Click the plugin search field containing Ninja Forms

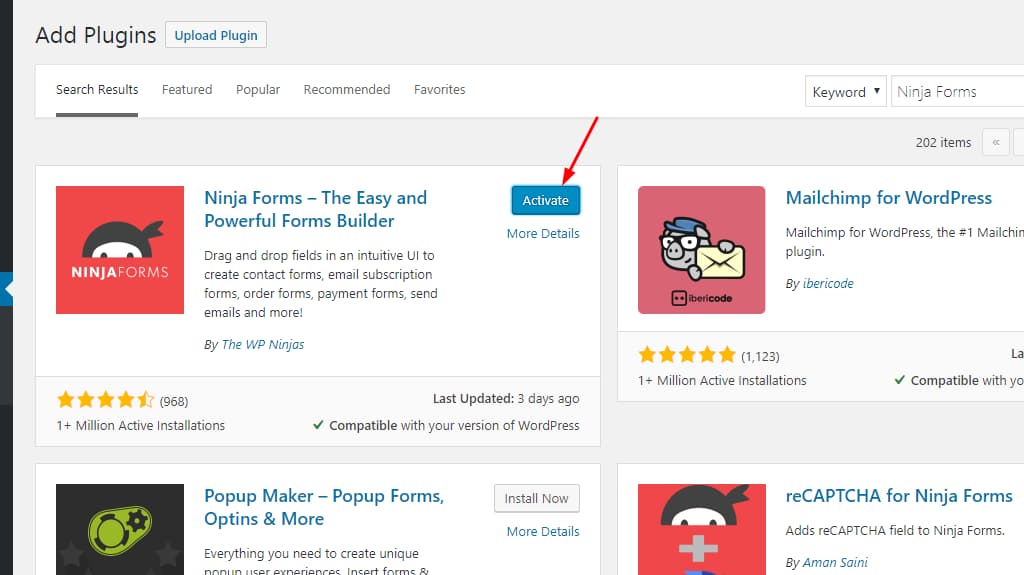pos(957,92)
